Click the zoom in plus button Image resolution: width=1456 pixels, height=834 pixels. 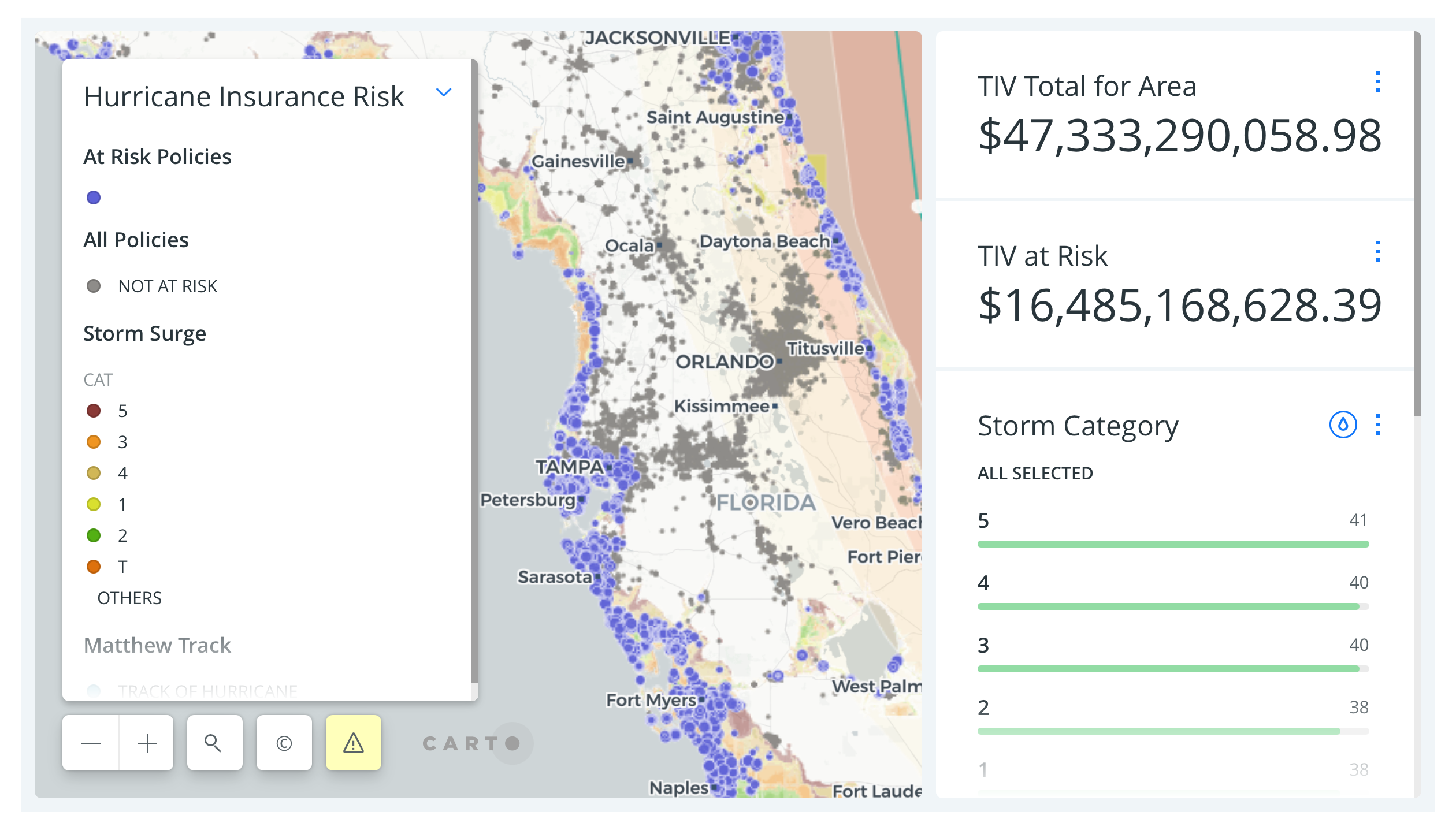tap(147, 743)
